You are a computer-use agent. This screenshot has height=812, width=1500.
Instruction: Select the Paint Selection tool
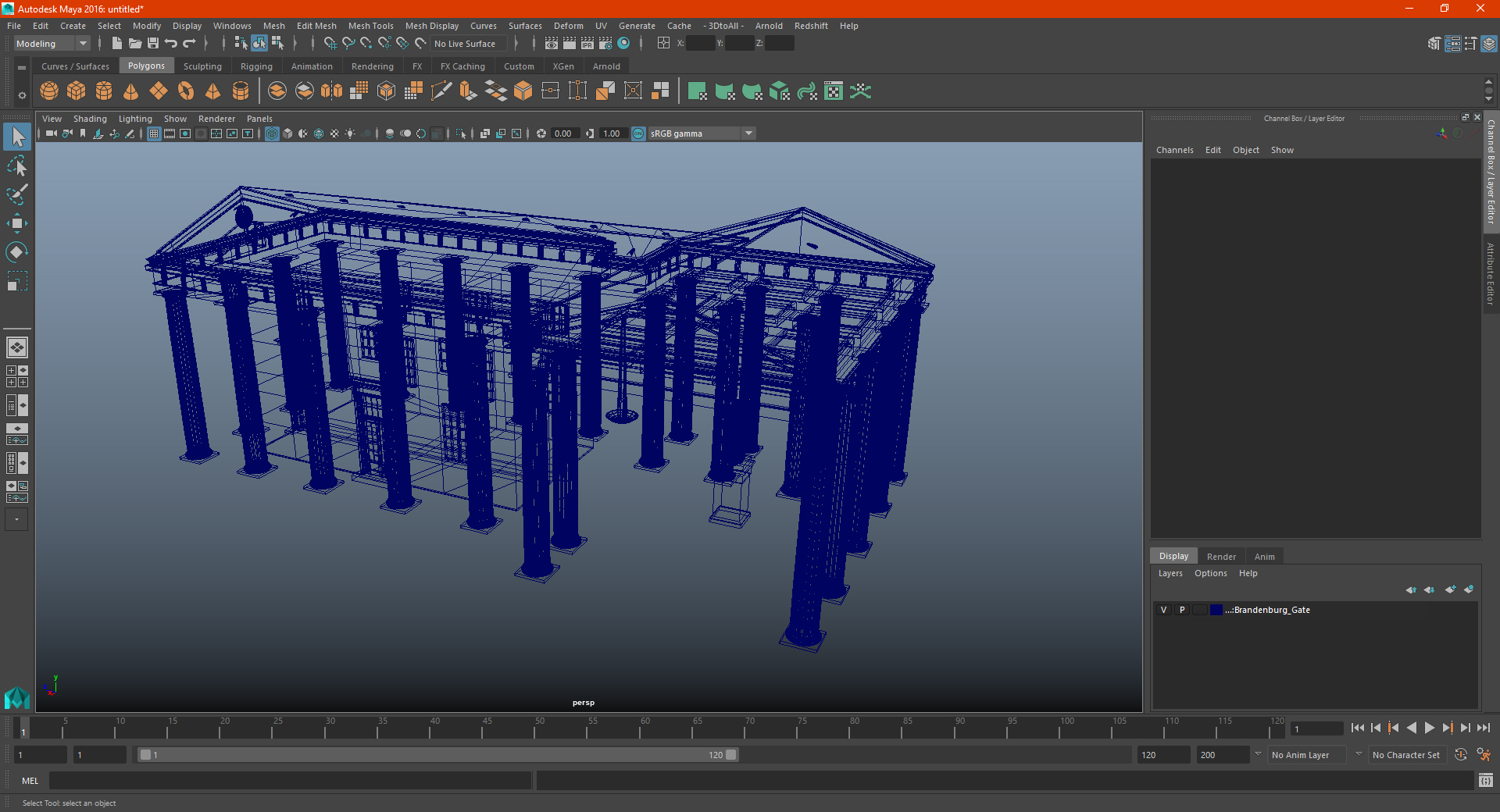click(17, 194)
